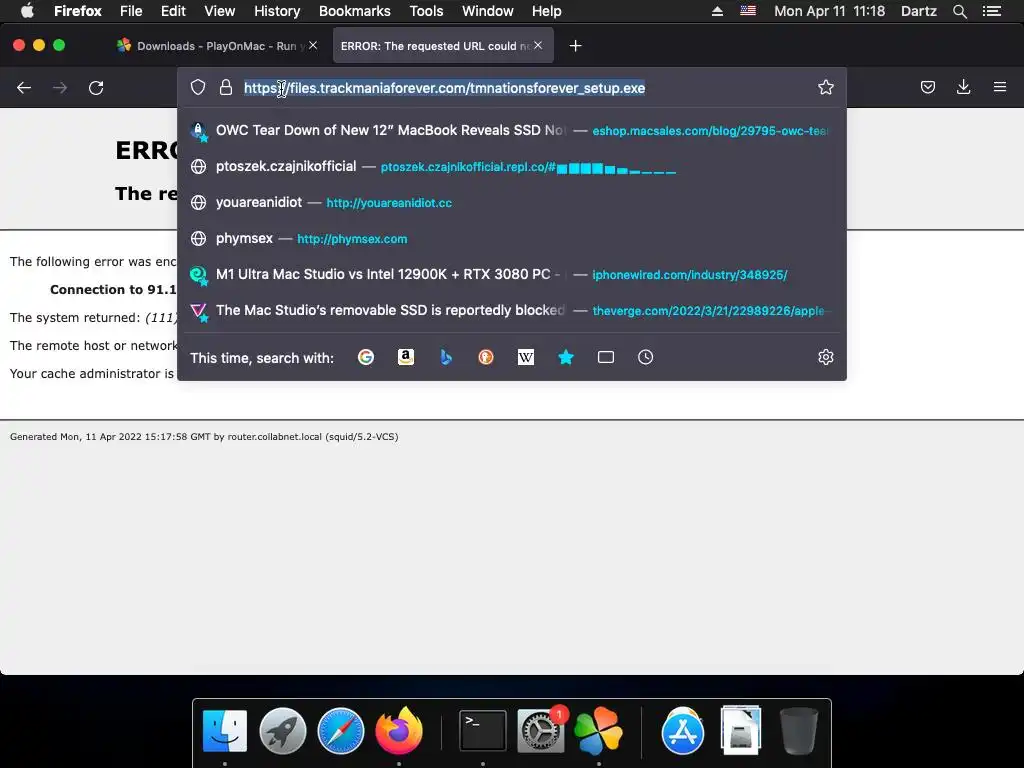This screenshot has height=768, width=1024.
Task: Launch Safari from the Dock
Action: [340, 731]
